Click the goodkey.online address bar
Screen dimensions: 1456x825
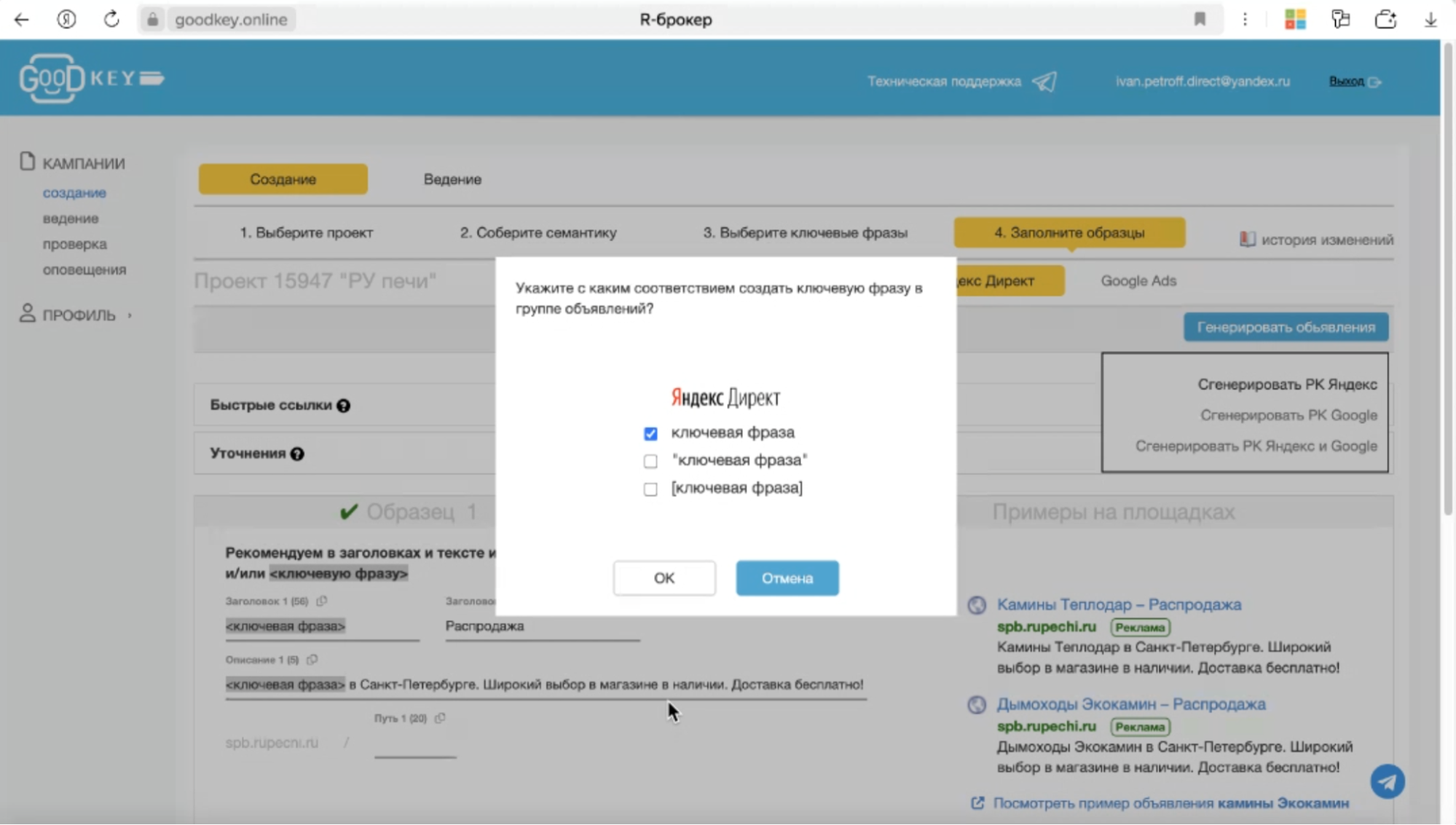(231, 20)
